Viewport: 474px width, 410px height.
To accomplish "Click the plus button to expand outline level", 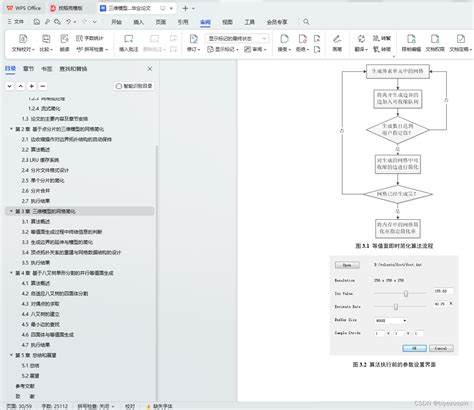I will pyautogui.click(x=32, y=86).
